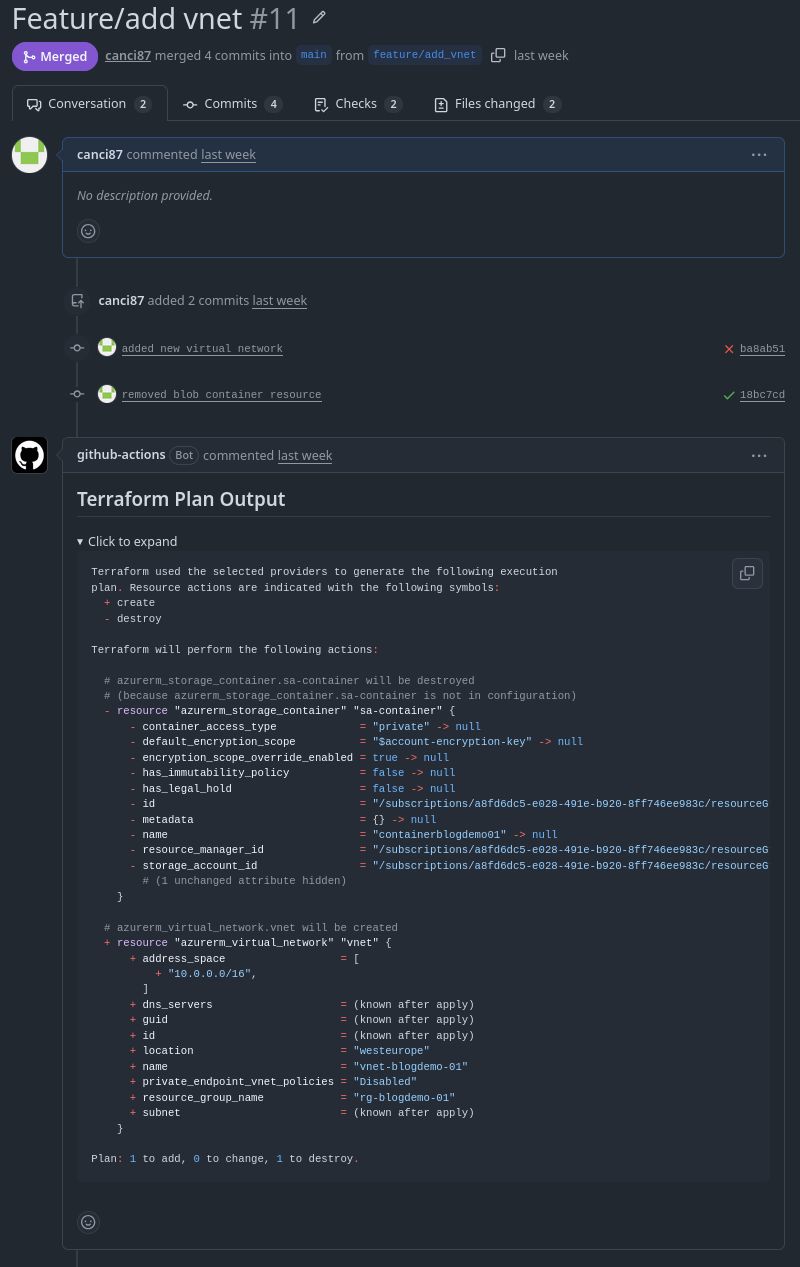Open the Commits tab
800x1267 pixels.
click(232, 104)
